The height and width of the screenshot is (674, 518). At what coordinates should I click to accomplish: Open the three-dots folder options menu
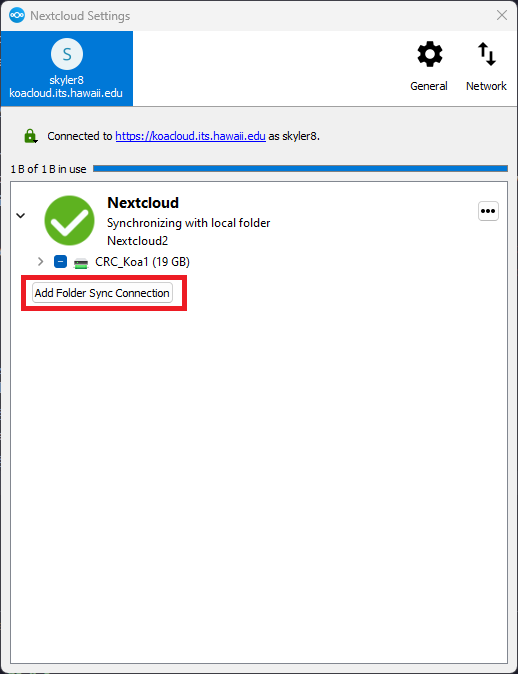pyautogui.click(x=488, y=211)
